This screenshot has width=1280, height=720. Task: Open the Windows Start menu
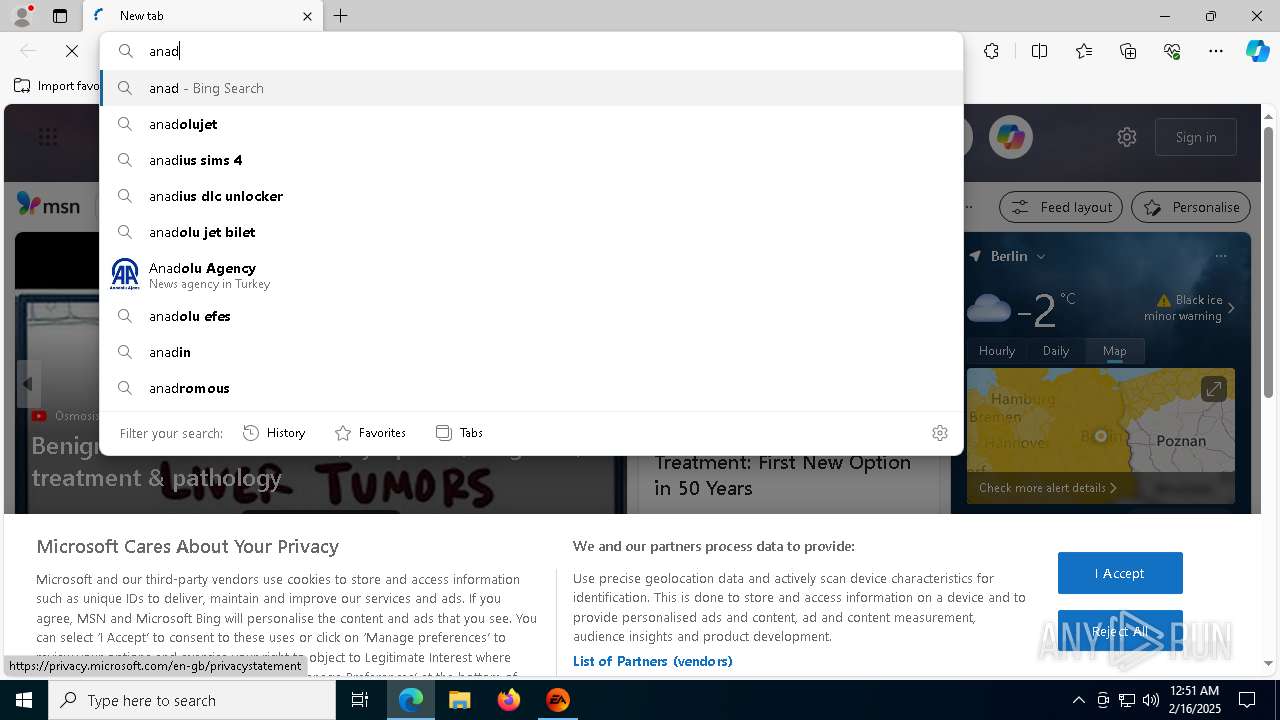pos(23,700)
